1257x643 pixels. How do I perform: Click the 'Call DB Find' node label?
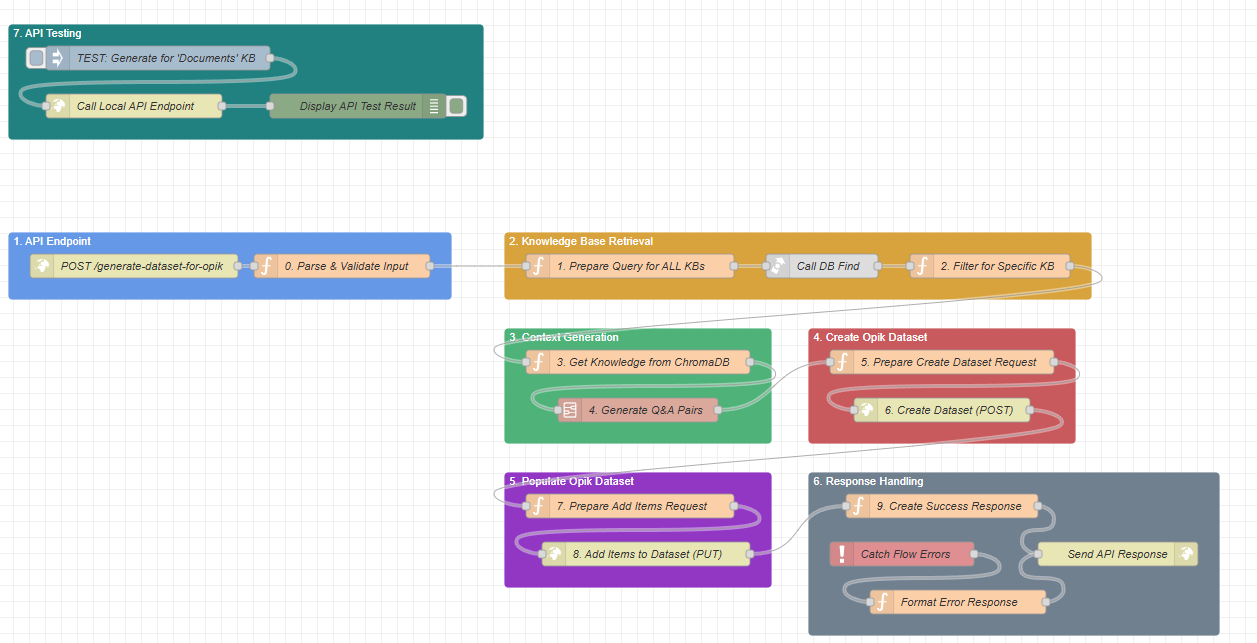[828, 267]
